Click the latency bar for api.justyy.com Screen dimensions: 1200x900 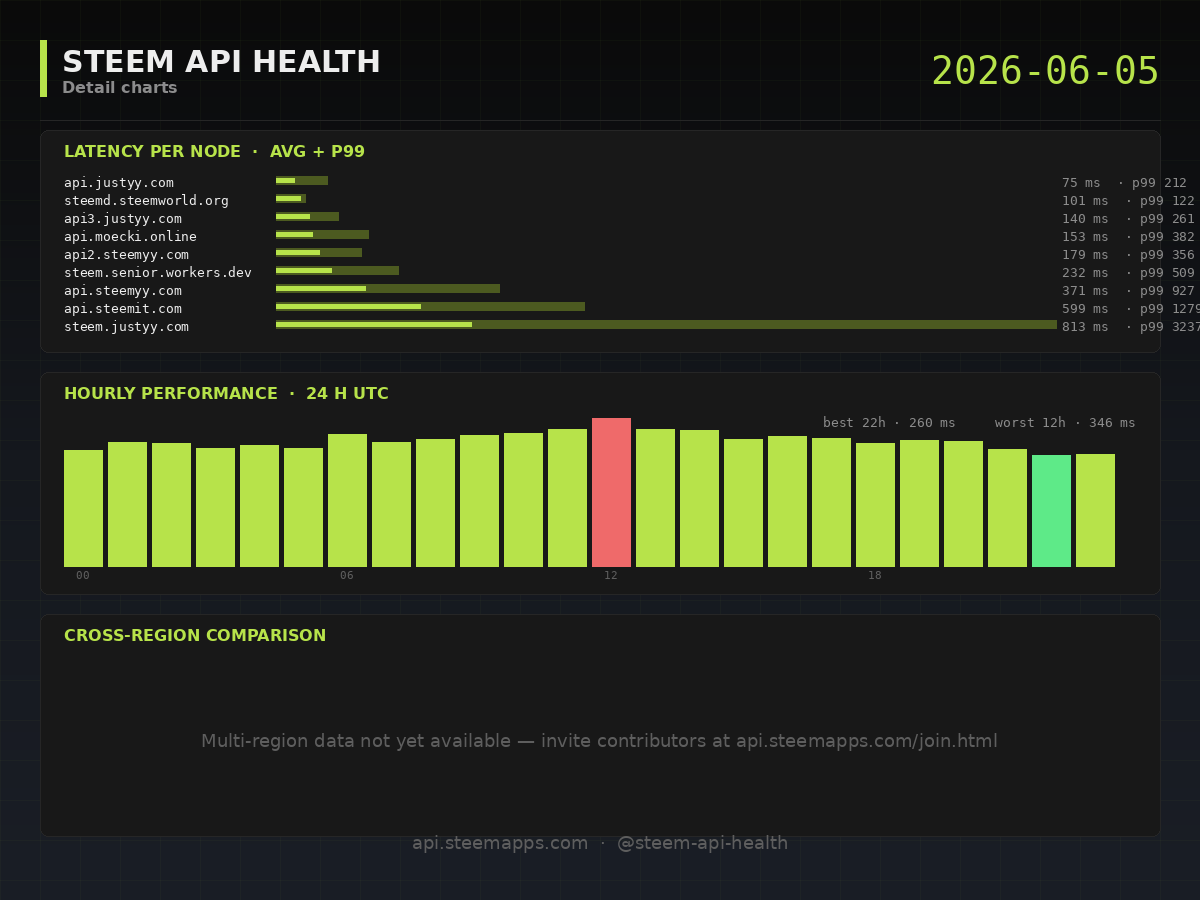point(302,181)
